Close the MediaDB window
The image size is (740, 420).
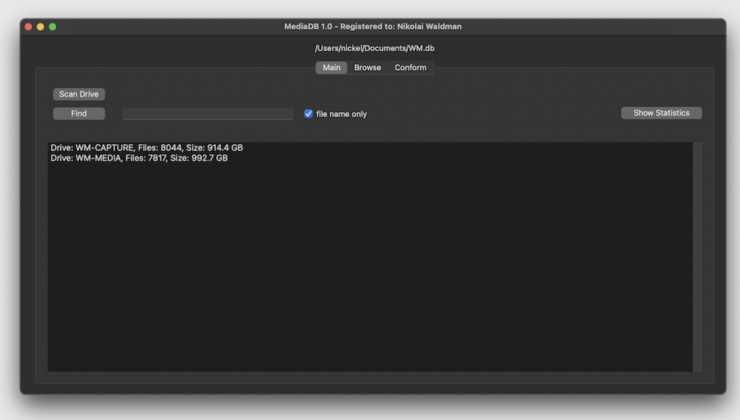point(29,26)
